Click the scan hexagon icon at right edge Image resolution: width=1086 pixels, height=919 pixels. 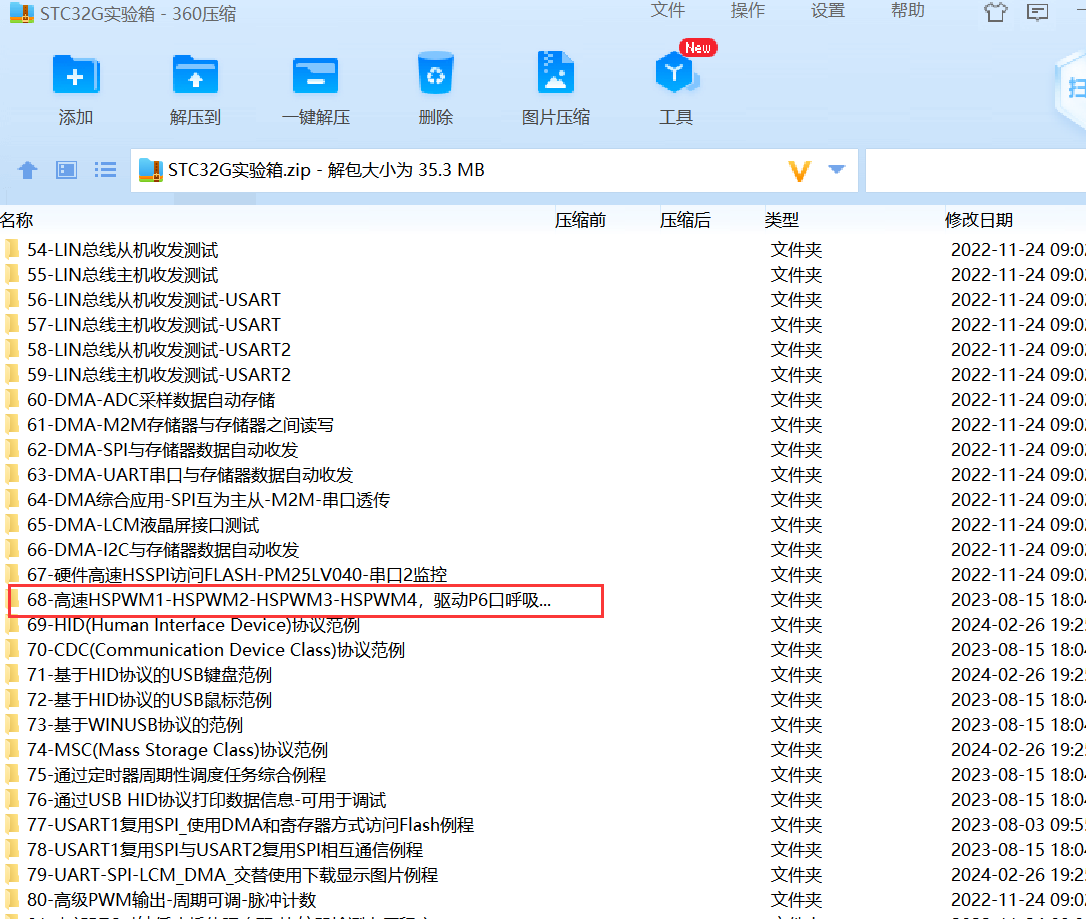pyautogui.click(x=1072, y=90)
